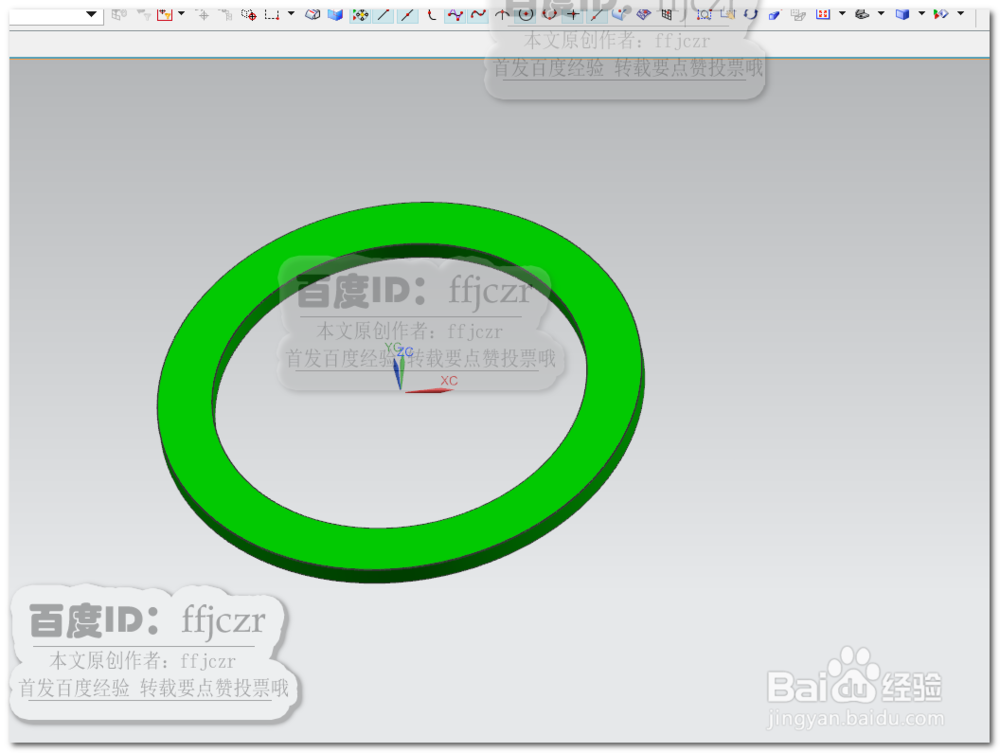Expand the dropdown beside the shaded cube icon

pos(922,14)
